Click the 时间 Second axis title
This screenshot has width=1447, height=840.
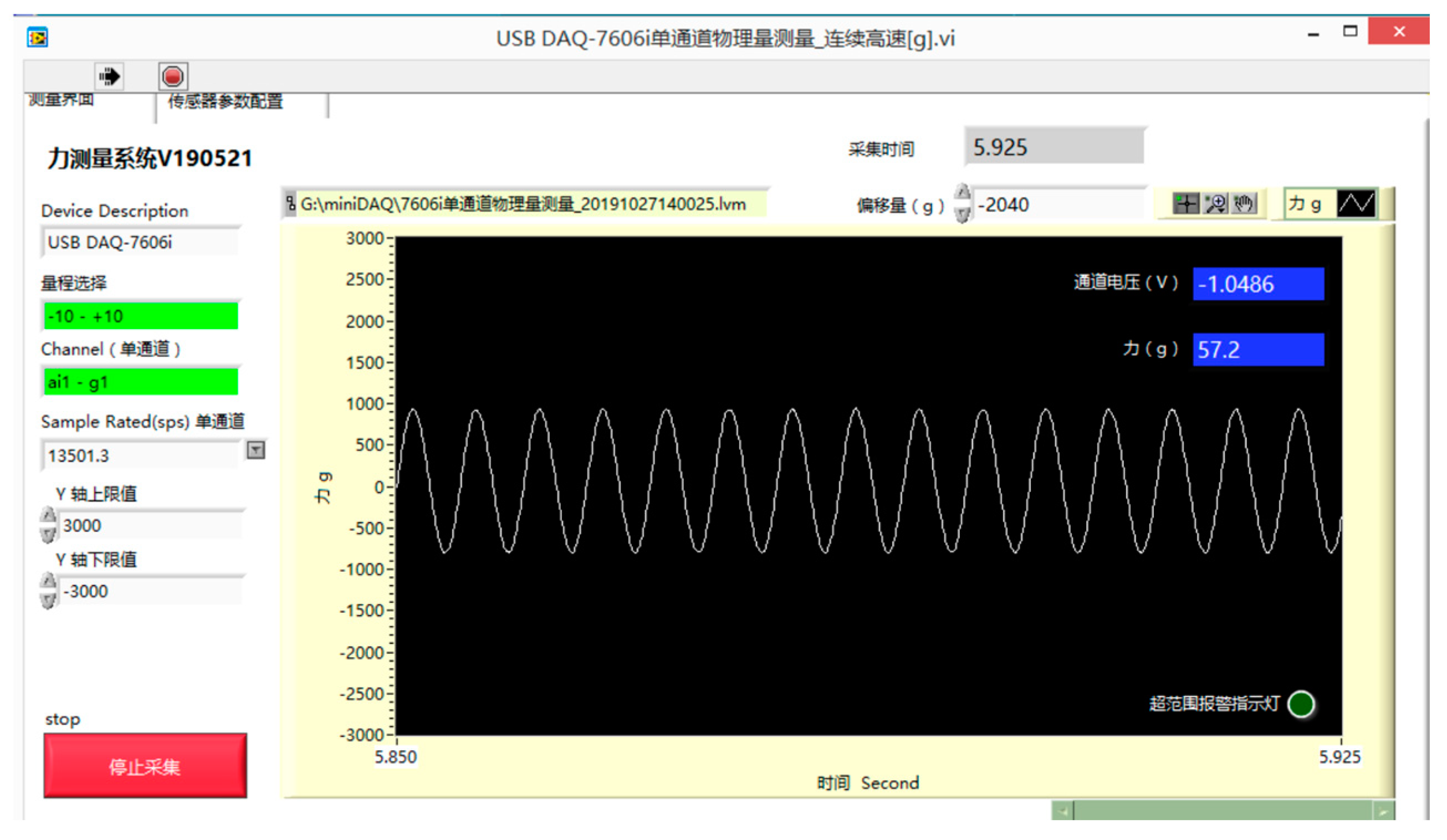(868, 783)
